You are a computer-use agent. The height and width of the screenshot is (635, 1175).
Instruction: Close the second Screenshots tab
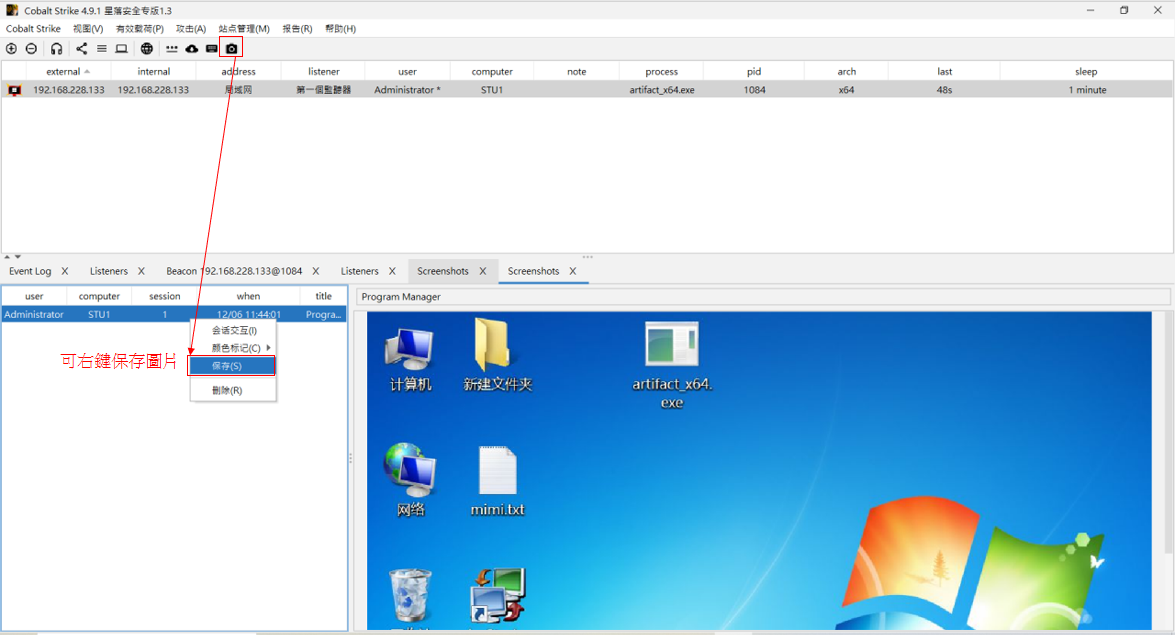point(573,271)
